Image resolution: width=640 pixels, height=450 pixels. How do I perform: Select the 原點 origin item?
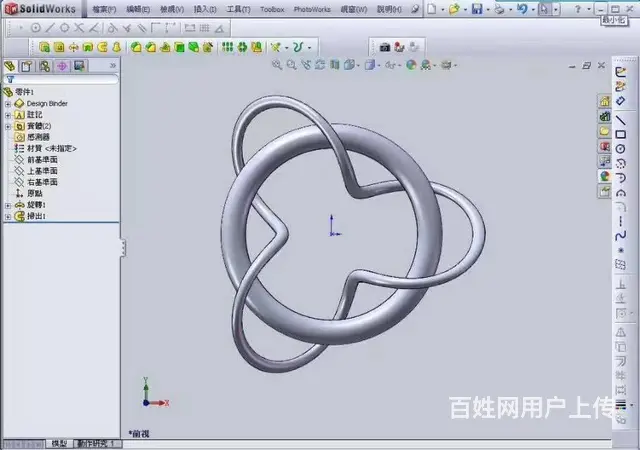click(35, 194)
